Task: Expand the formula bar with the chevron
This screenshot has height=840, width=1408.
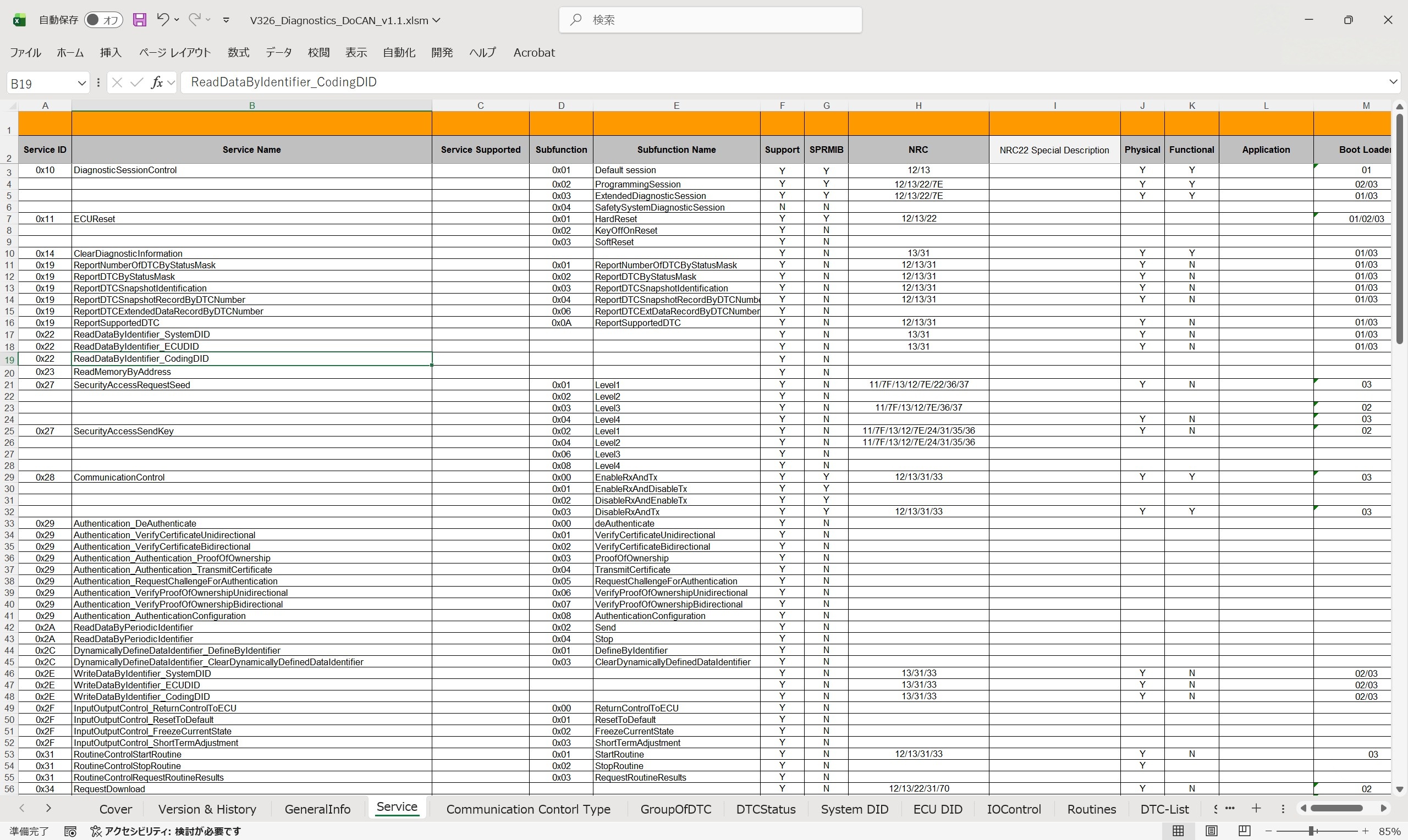Action: click(1393, 82)
